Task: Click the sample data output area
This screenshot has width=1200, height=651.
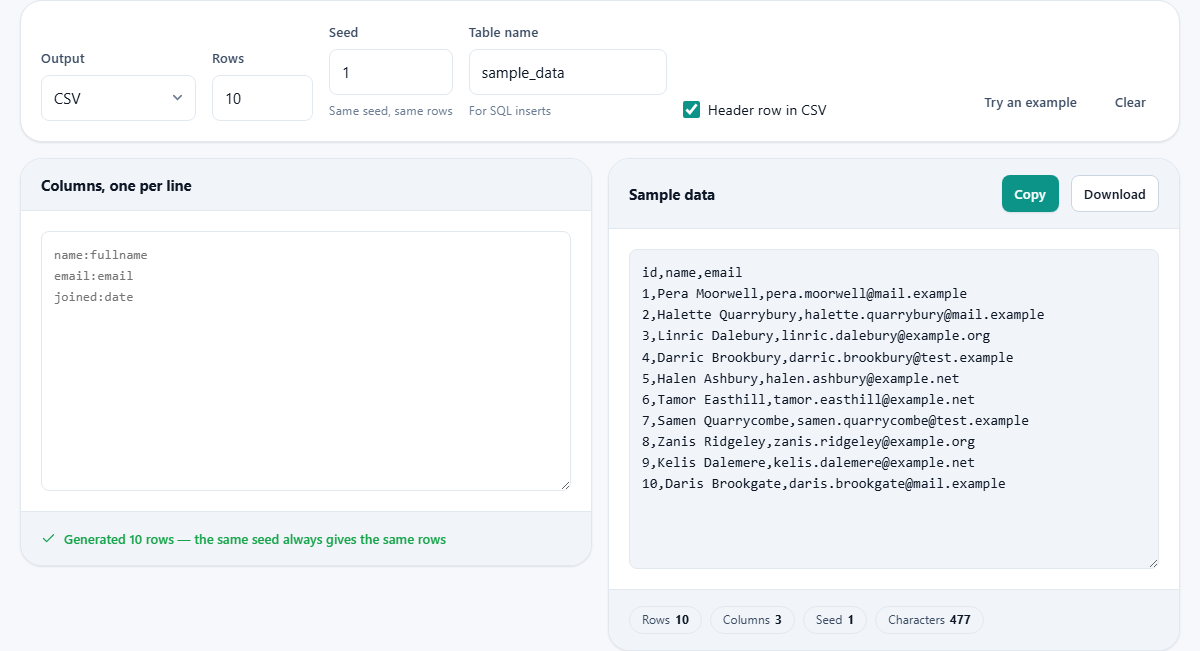Action: pos(894,409)
